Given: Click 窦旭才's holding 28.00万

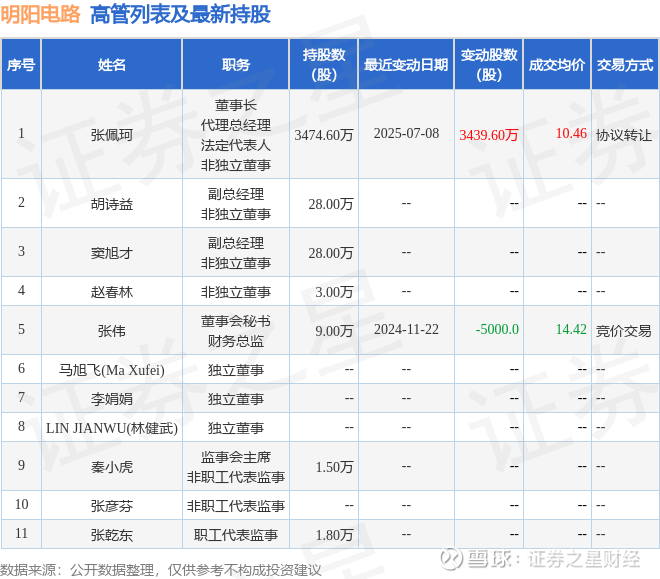Looking at the screenshot, I should click(330, 253).
